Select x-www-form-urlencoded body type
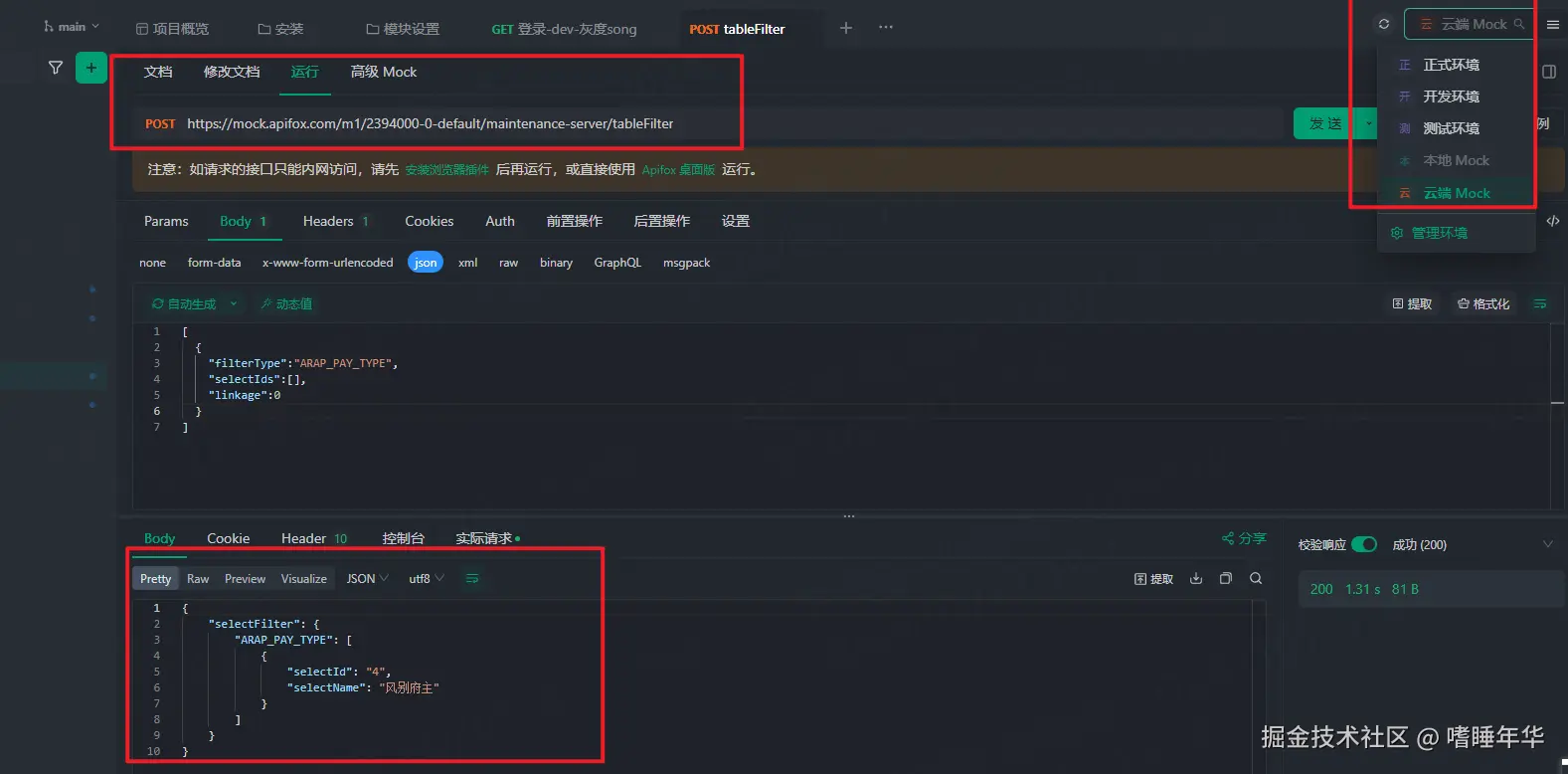1568x774 pixels. (x=328, y=263)
